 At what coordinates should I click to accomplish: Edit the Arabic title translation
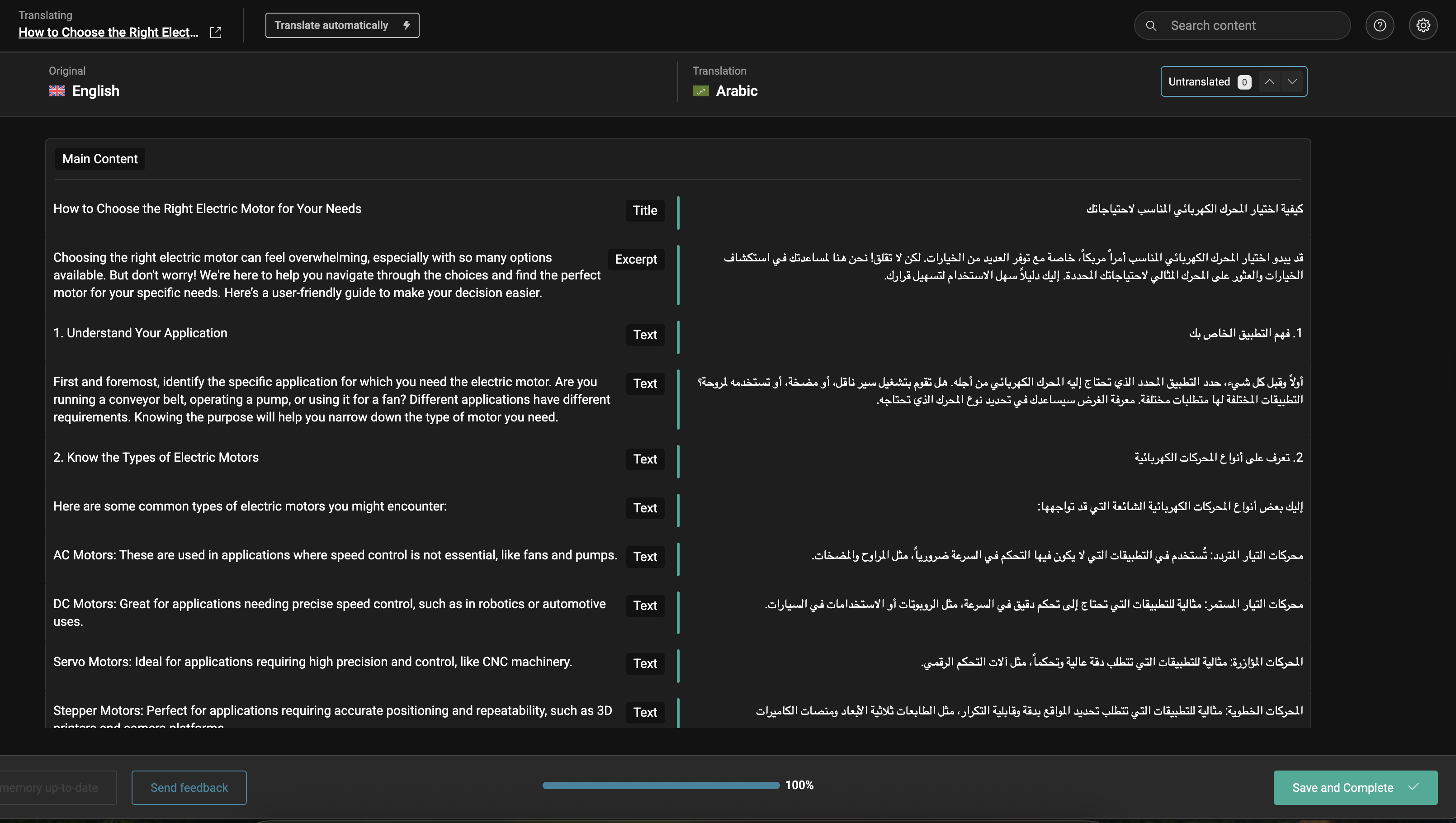click(1194, 209)
